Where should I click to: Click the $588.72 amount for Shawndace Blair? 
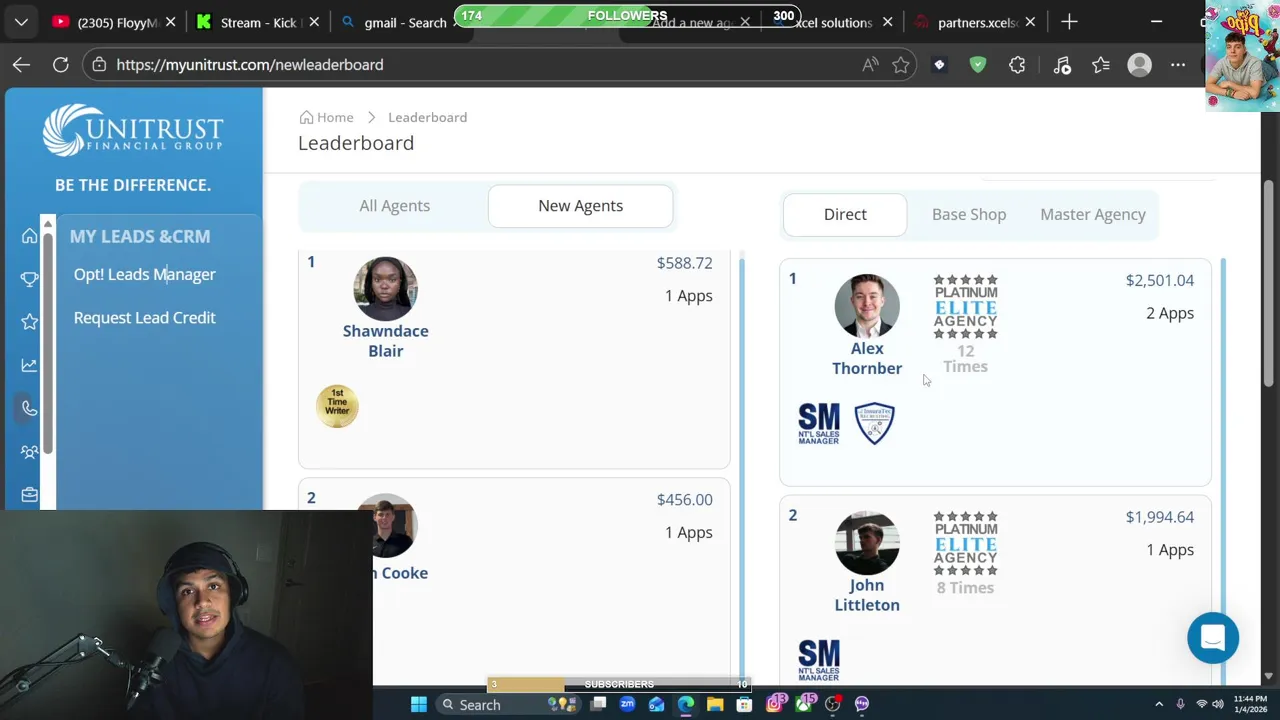(x=685, y=264)
